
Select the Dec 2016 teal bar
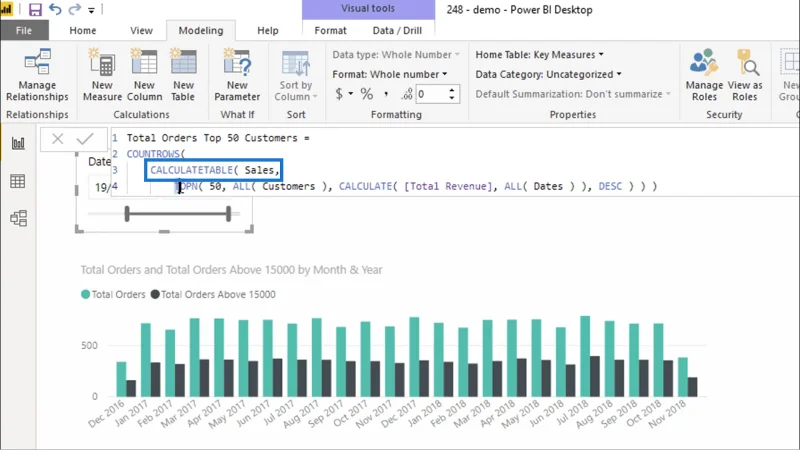click(121, 379)
